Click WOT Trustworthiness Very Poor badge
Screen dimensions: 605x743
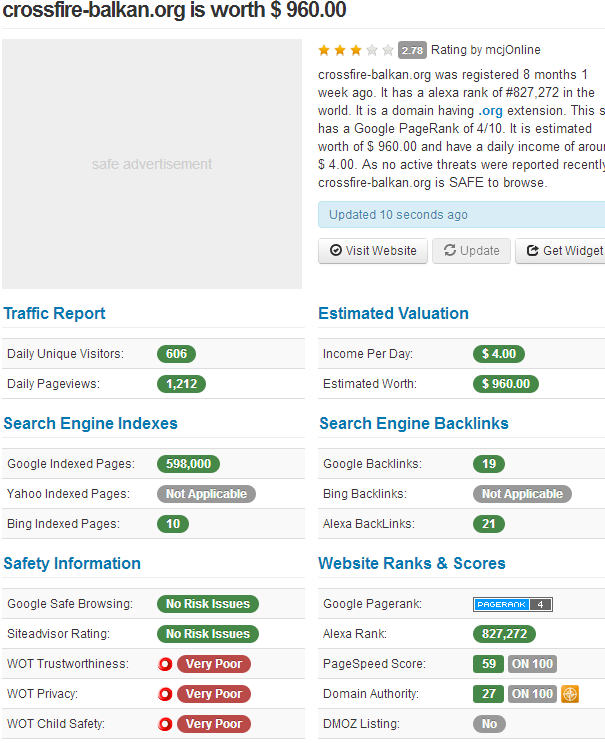(214, 664)
